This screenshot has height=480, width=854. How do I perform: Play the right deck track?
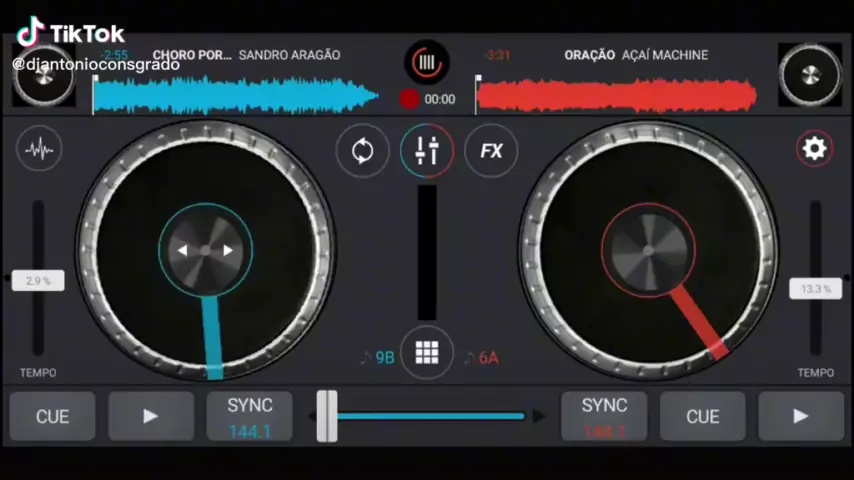[801, 416]
